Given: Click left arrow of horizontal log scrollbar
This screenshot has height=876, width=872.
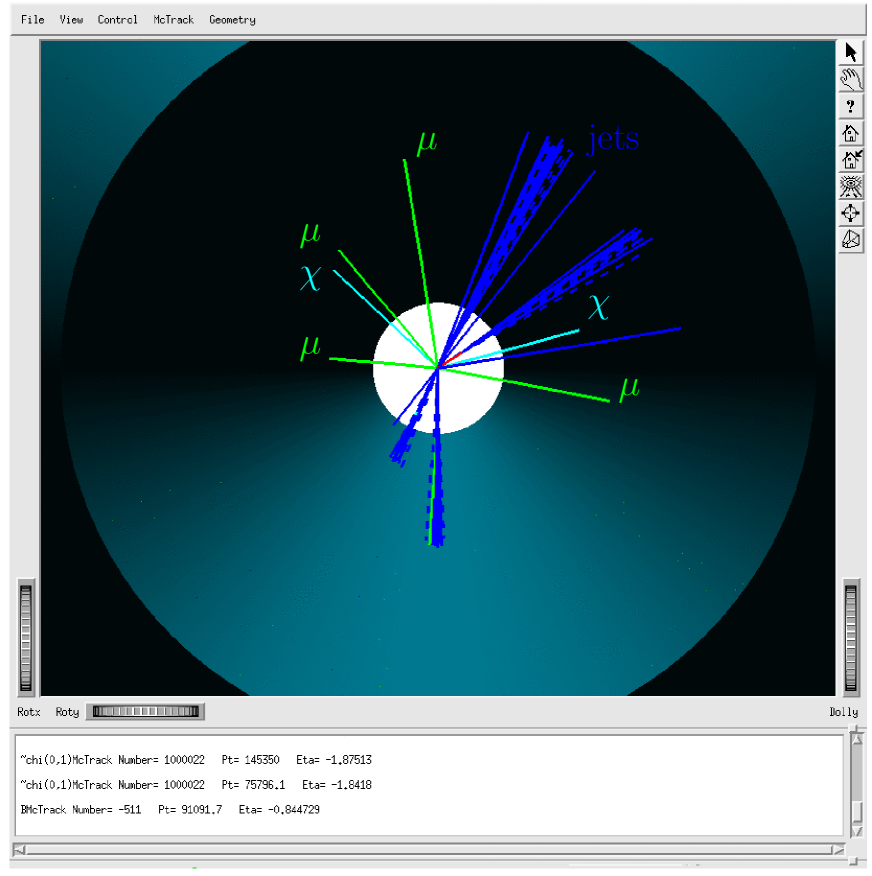Looking at the screenshot, I should point(19,850).
